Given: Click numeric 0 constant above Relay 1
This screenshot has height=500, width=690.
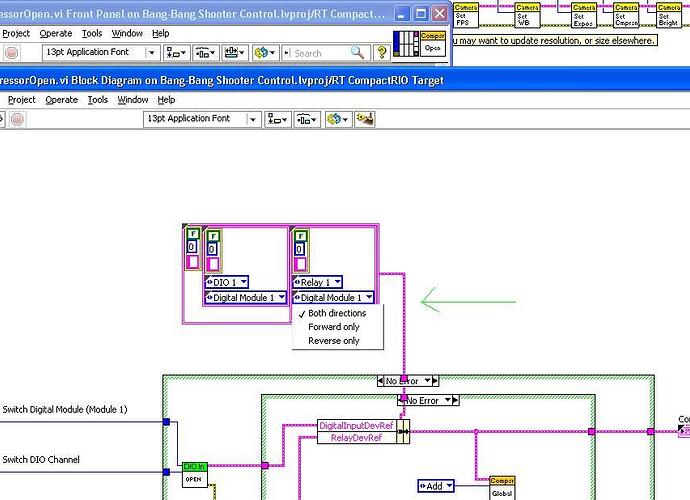Looking at the screenshot, I should [x=299, y=249].
